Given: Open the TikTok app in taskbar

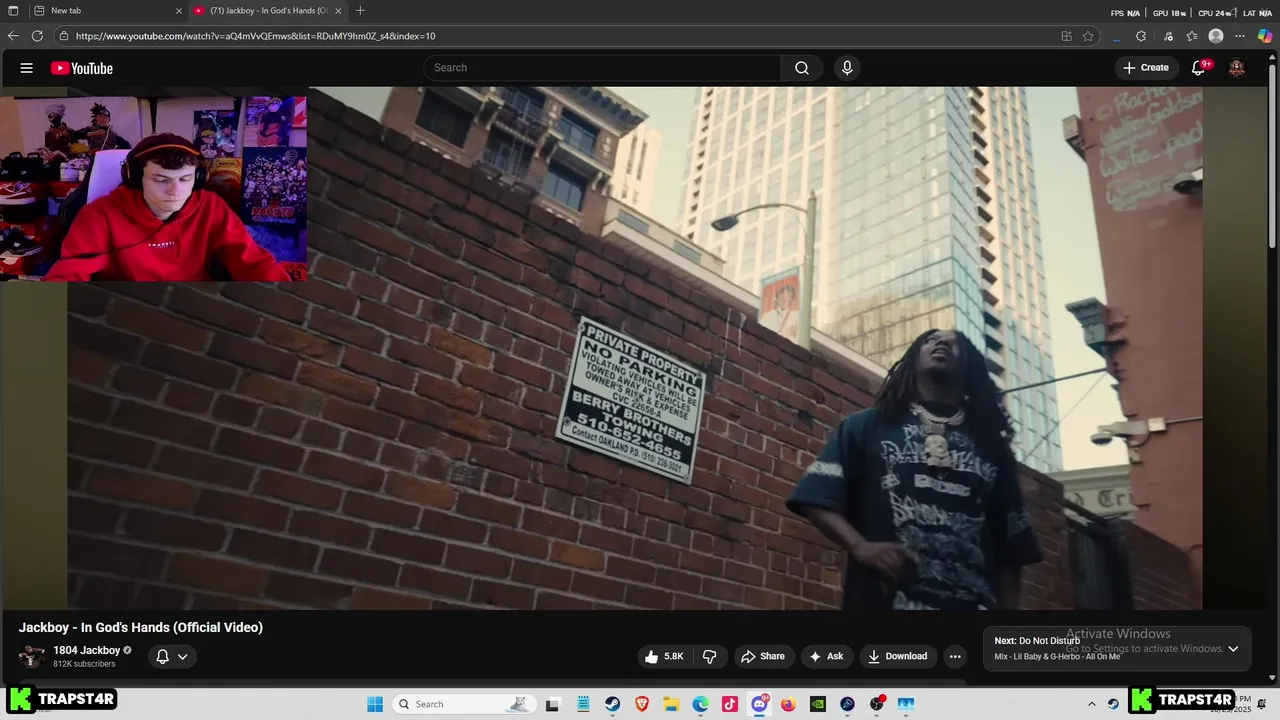Looking at the screenshot, I should point(730,704).
